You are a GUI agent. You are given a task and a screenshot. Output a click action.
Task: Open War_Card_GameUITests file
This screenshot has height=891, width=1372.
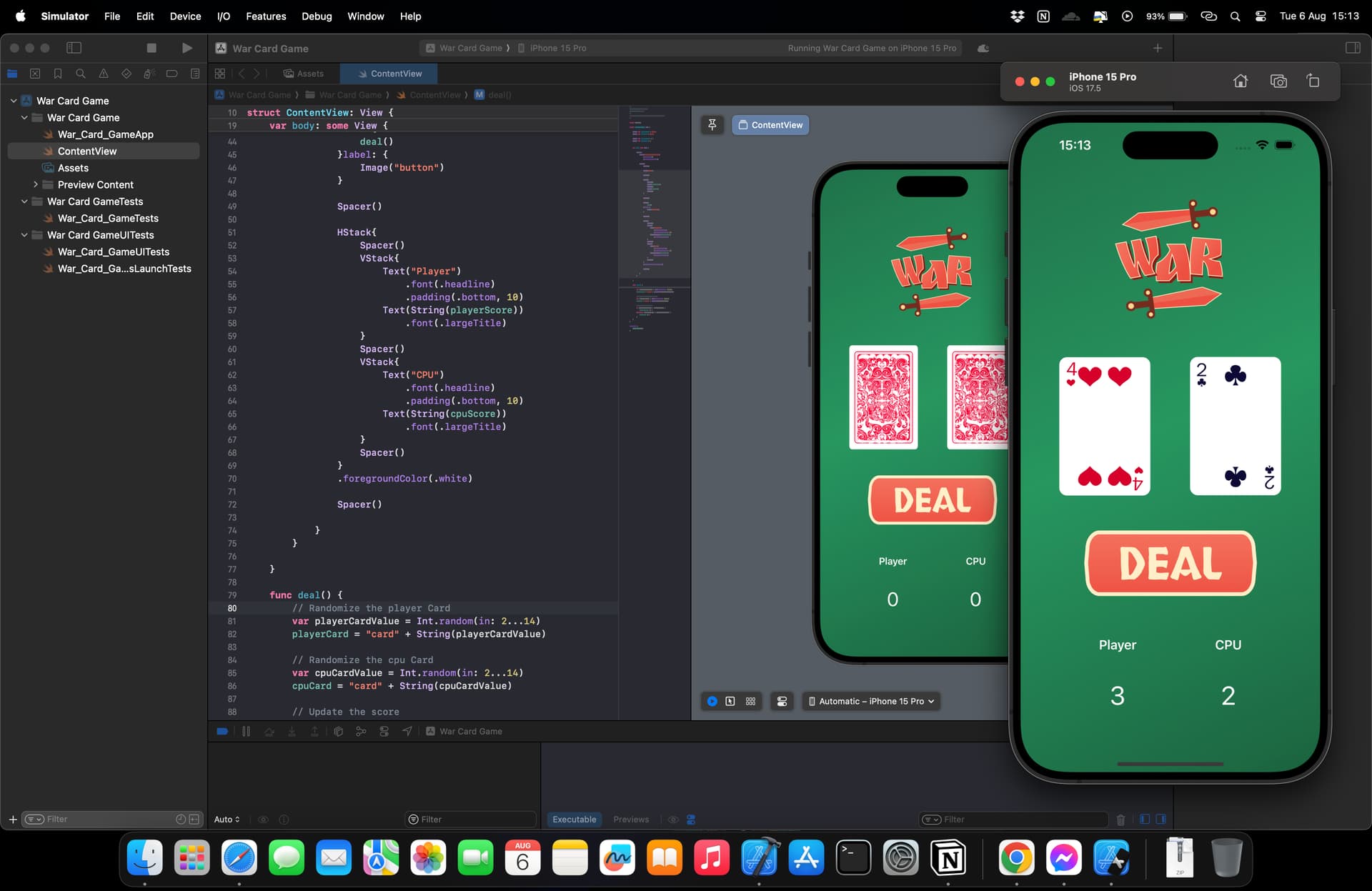click(x=113, y=252)
